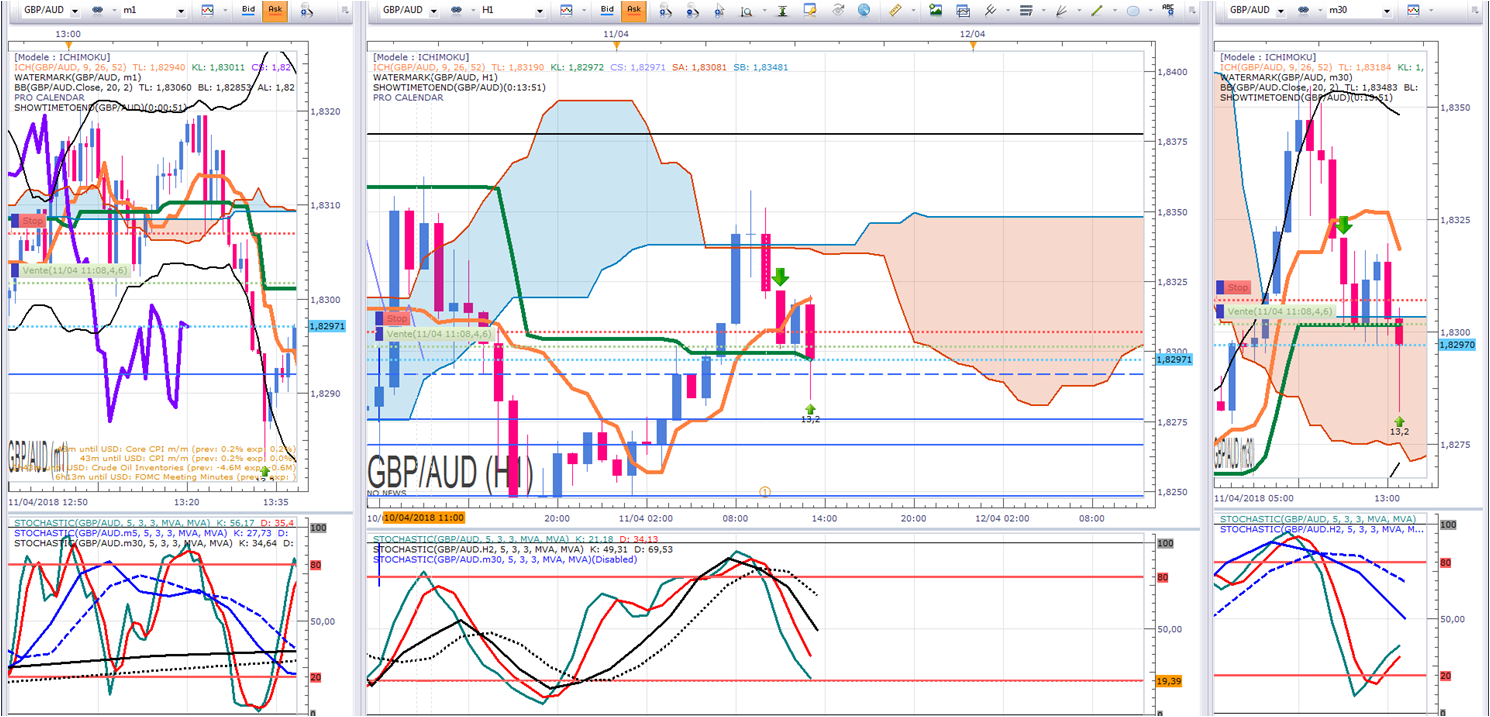Click chart note icon in H1 toolbar
The width and height of the screenshot is (1490, 717).
pos(810,10)
